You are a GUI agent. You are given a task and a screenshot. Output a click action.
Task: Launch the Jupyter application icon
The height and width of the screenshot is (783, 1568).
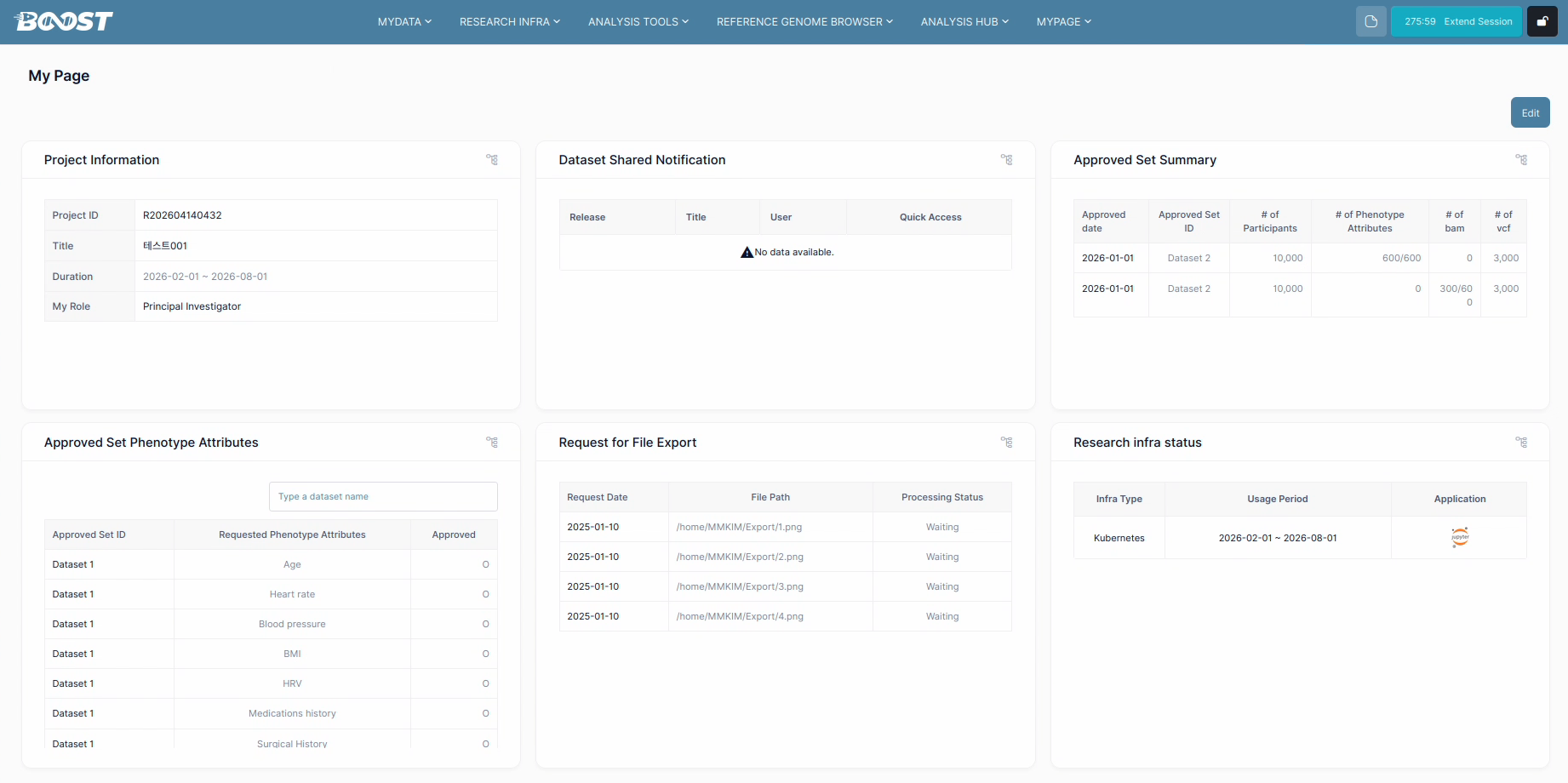1460,537
